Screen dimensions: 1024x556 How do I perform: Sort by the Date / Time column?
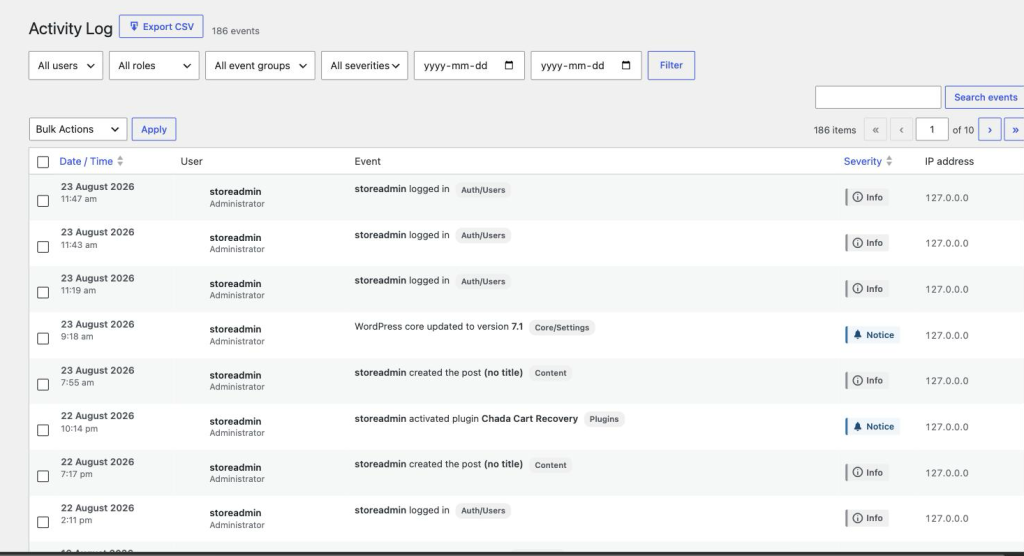tap(86, 161)
